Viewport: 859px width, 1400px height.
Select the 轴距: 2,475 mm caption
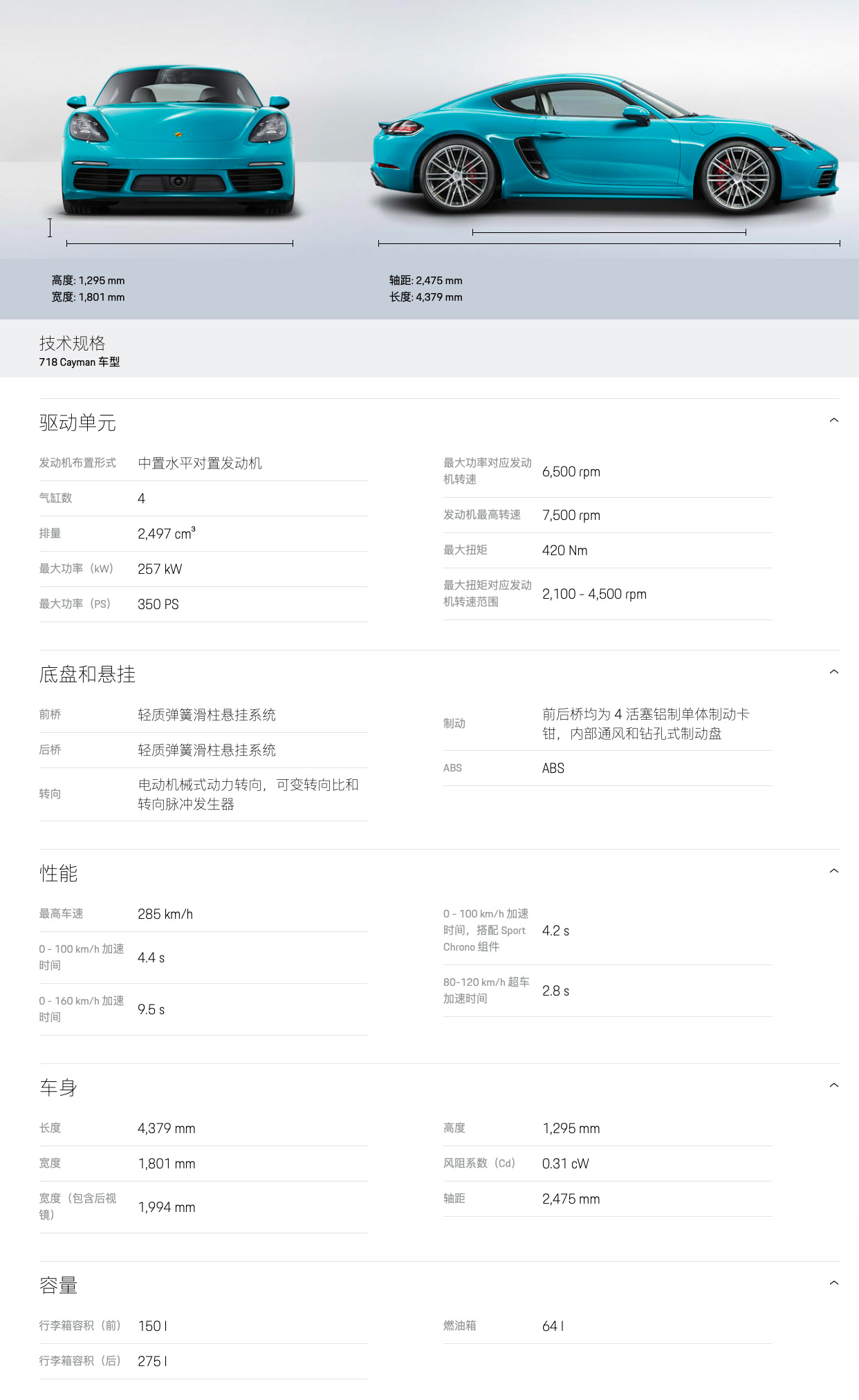tap(425, 281)
